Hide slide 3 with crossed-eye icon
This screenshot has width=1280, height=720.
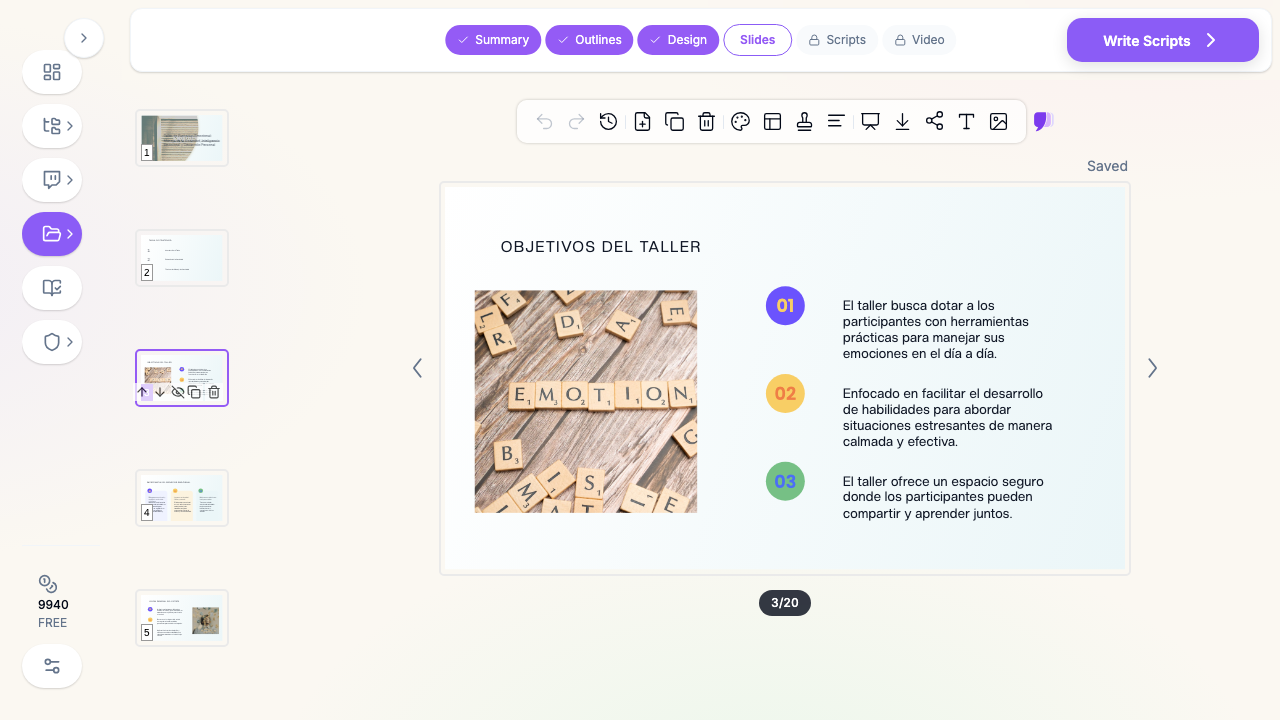click(x=178, y=392)
